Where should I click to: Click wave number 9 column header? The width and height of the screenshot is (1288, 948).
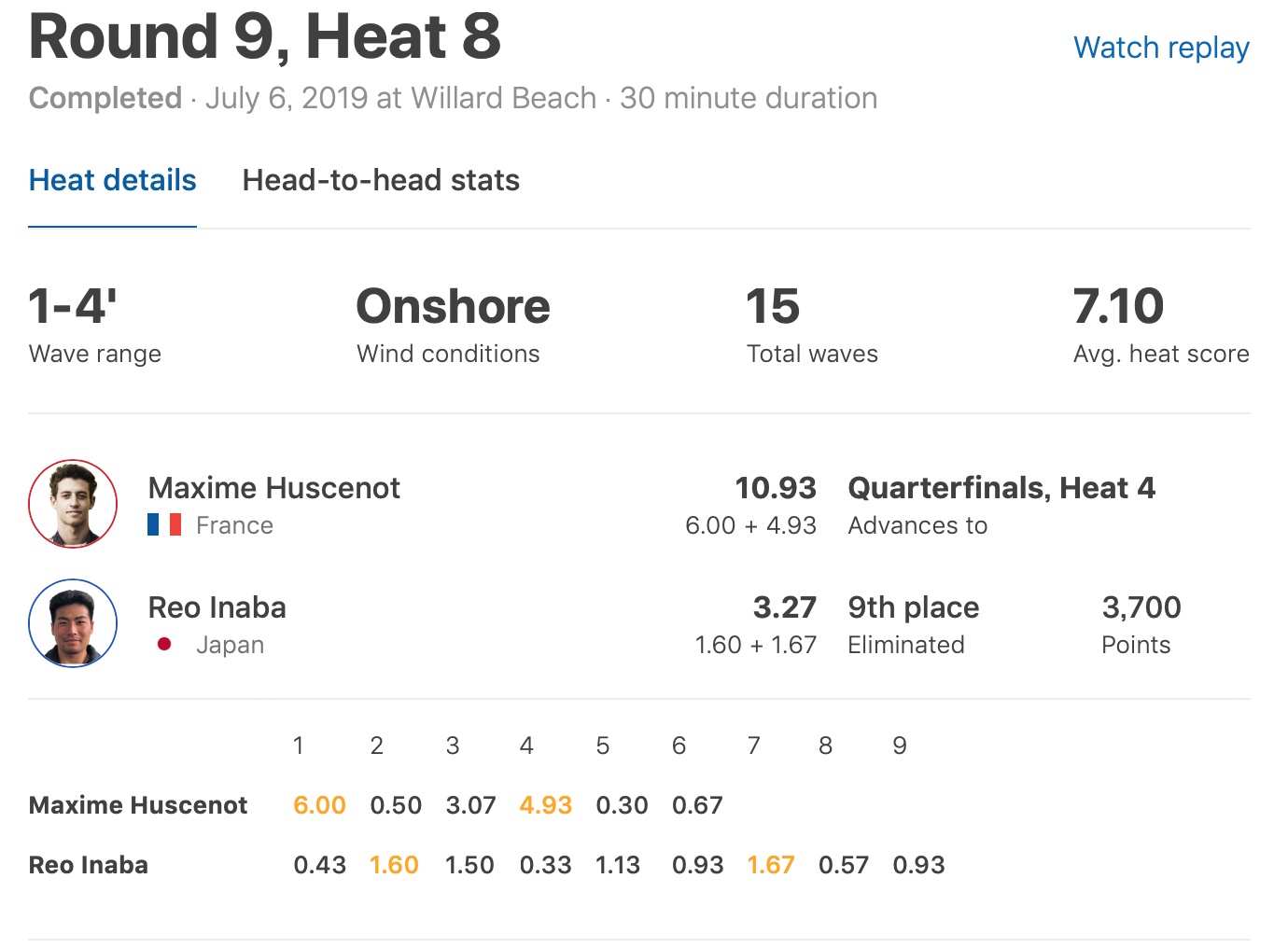[x=899, y=746]
